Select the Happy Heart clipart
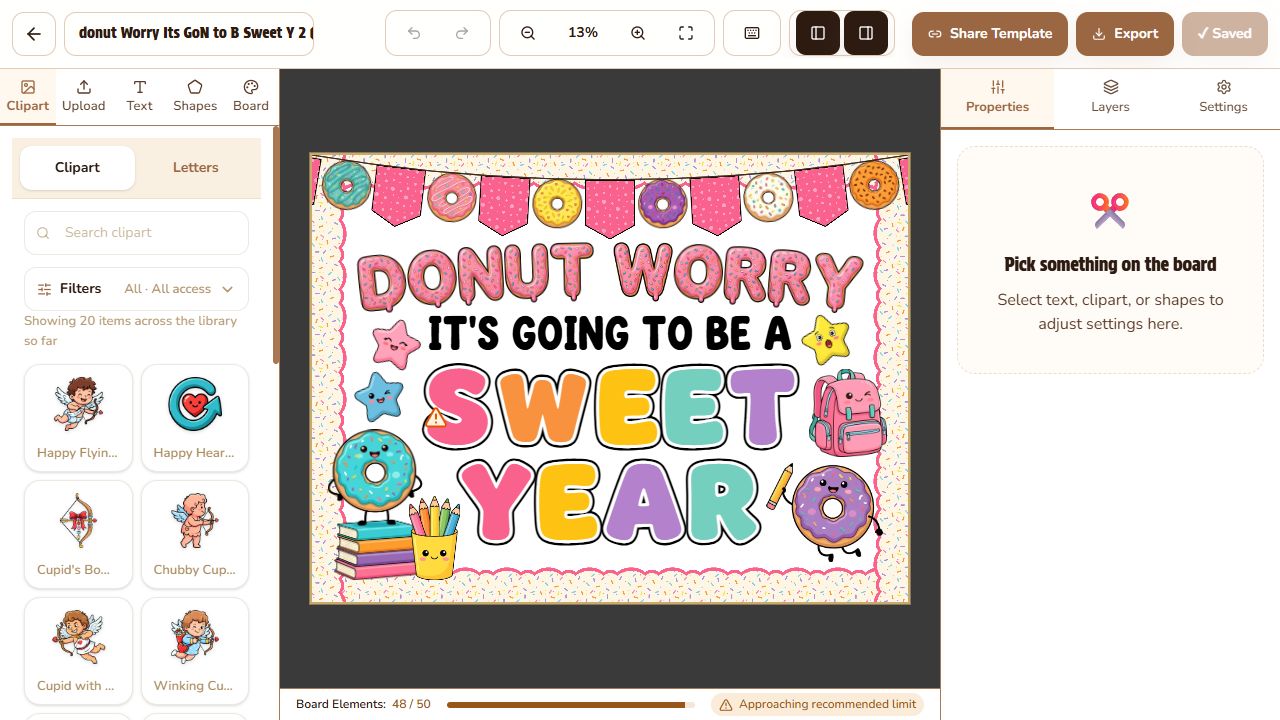Image resolution: width=1280 pixels, height=720 pixels. (195, 418)
